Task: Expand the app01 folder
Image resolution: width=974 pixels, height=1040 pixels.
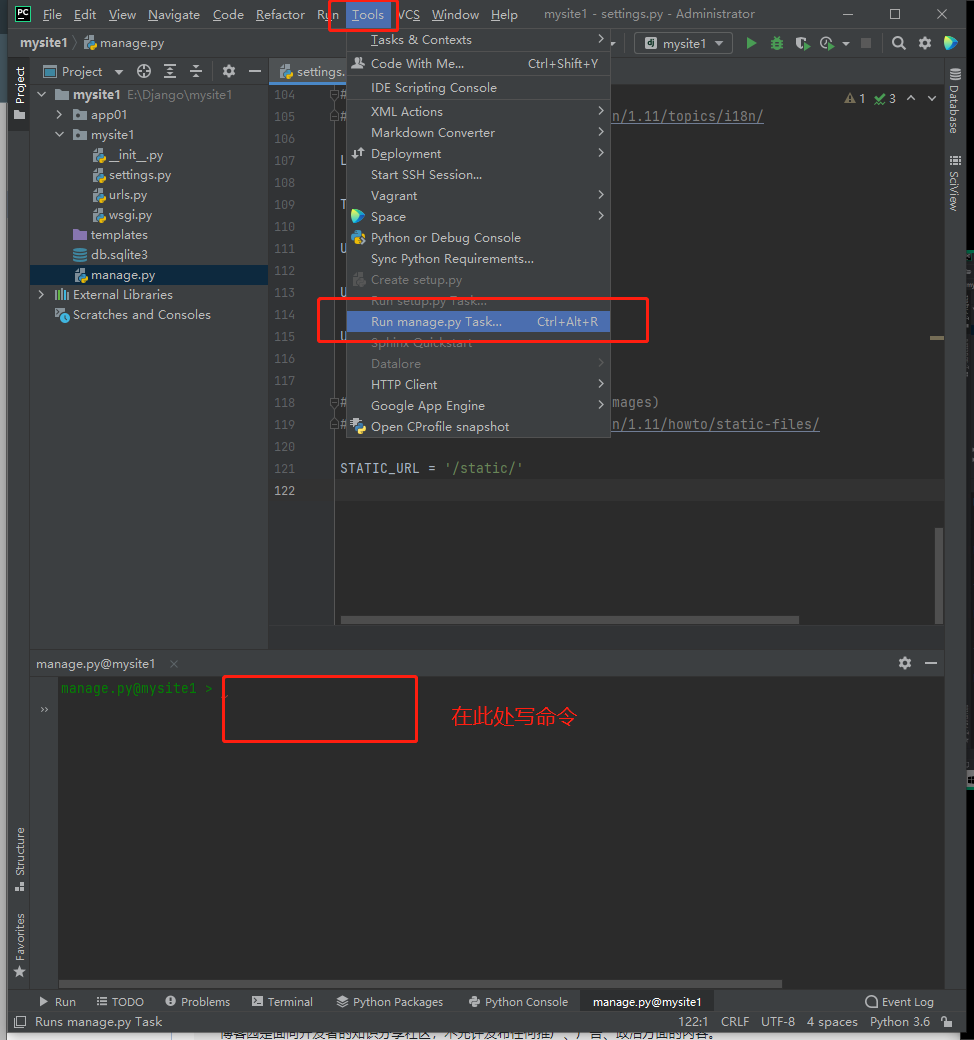Action: [x=60, y=115]
